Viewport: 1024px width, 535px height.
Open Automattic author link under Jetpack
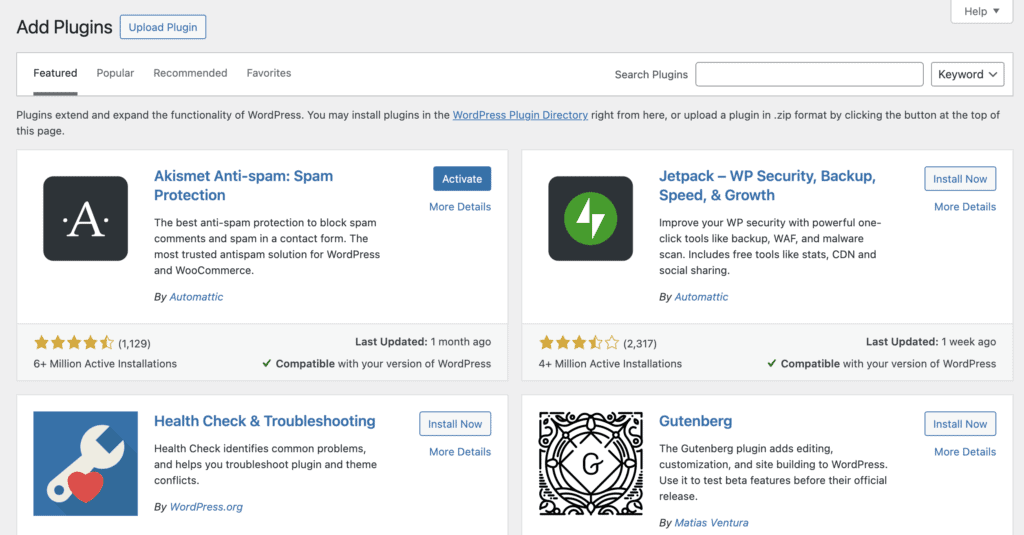coord(701,297)
